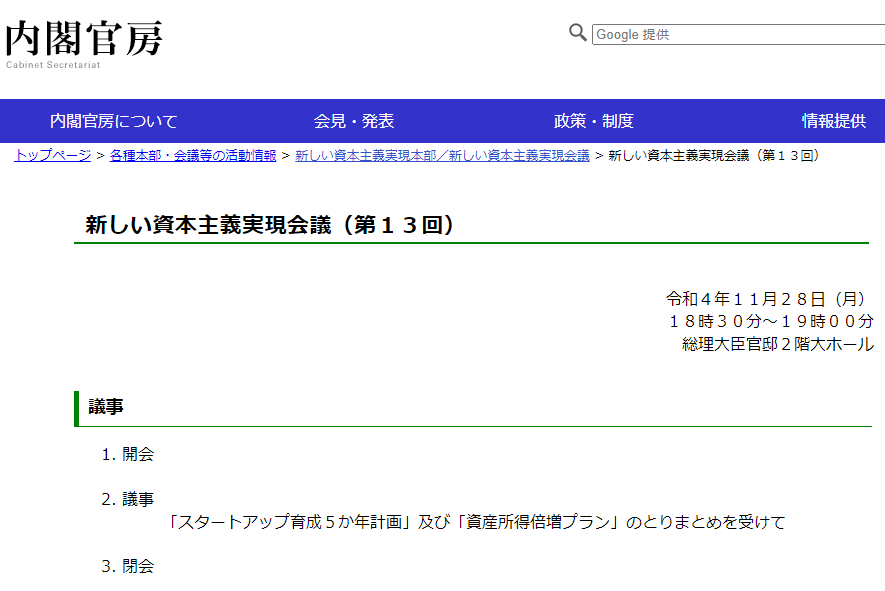
Task: Click agenda item 2. 議事
Action: pyautogui.click(x=128, y=499)
